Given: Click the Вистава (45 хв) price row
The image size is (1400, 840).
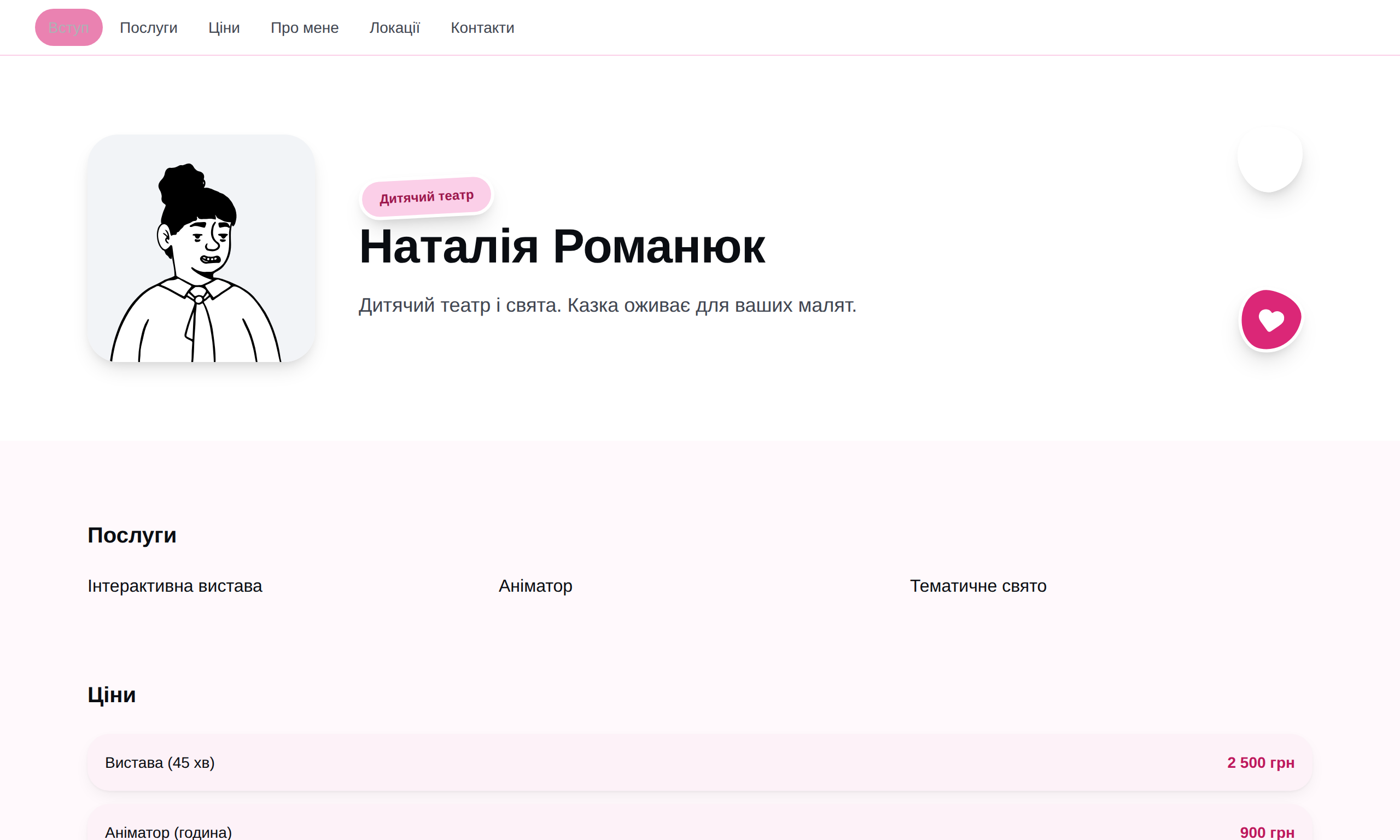Looking at the screenshot, I should coord(700,762).
